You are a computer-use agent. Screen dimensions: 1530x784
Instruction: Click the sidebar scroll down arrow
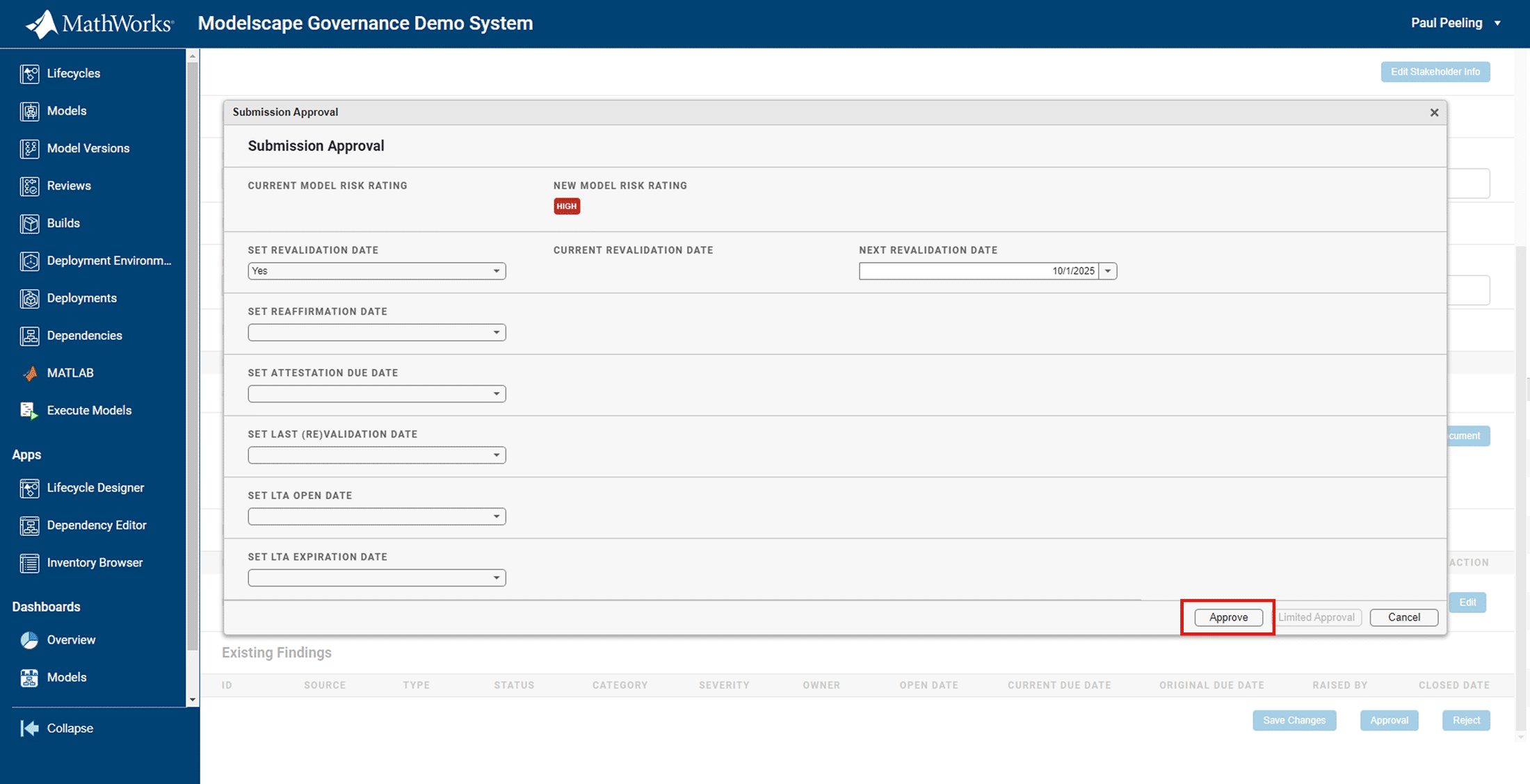193,700
